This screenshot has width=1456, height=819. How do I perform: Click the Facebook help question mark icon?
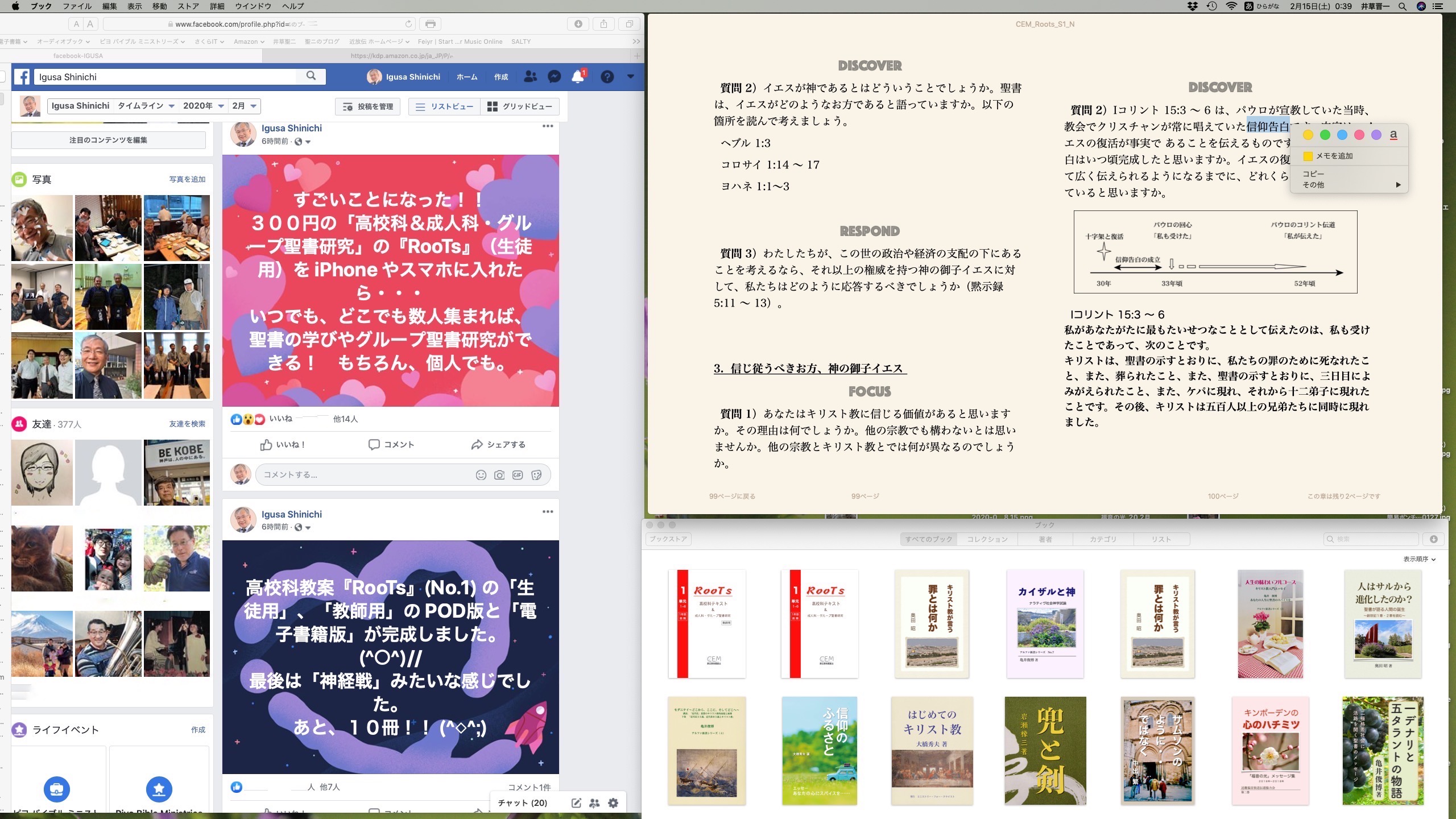click(607, 77)
